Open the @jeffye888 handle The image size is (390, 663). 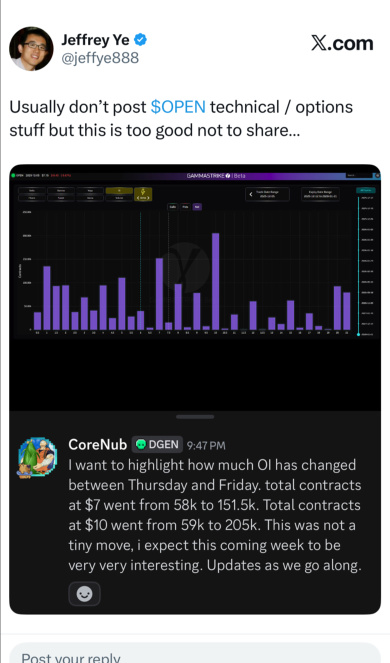[100, 58]
